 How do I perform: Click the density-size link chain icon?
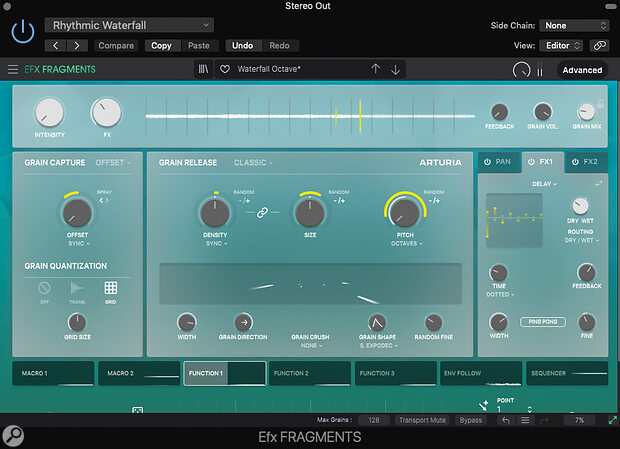pyautogui.click(x=262, y=213)
